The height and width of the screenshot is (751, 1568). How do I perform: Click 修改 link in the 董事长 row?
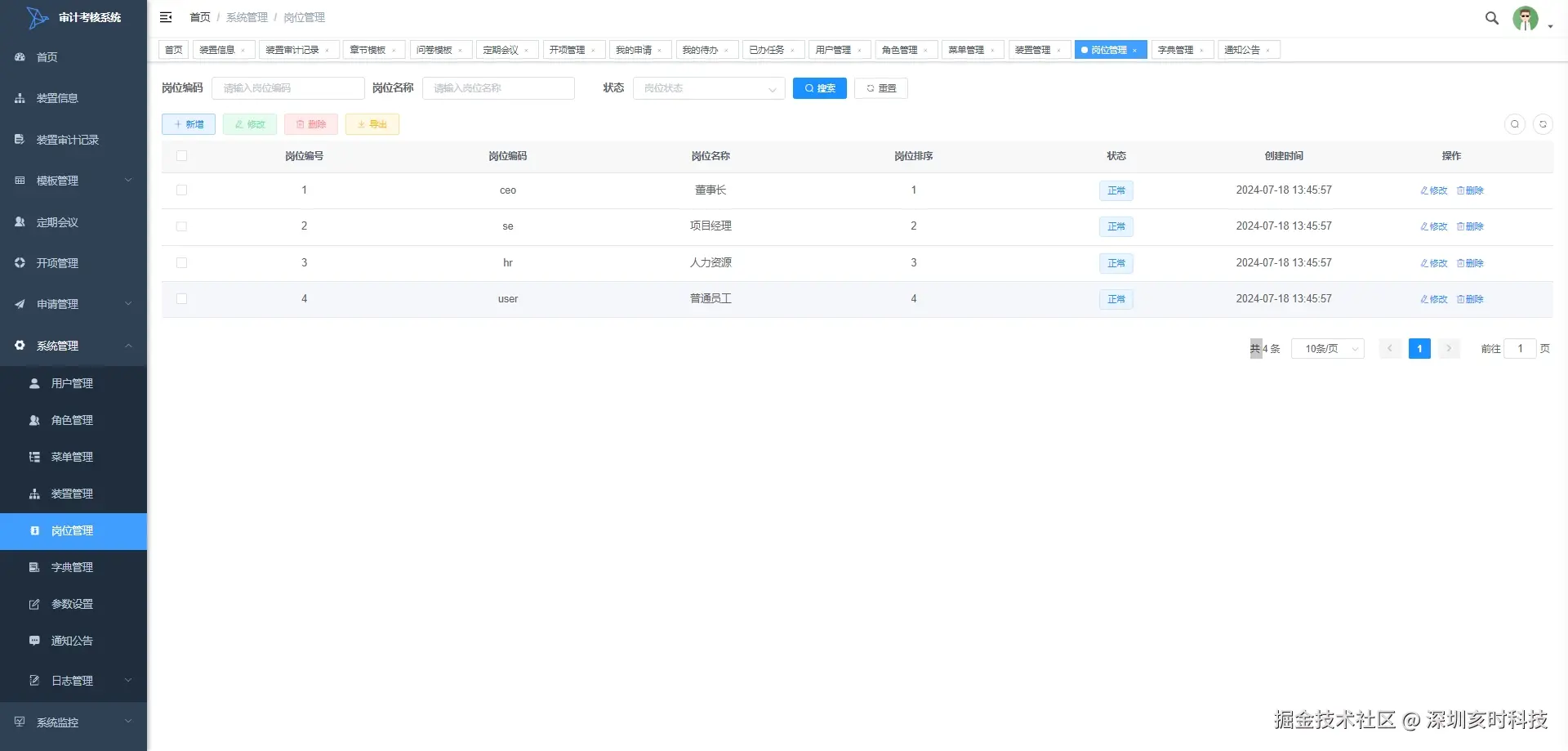coord(1434,190)
